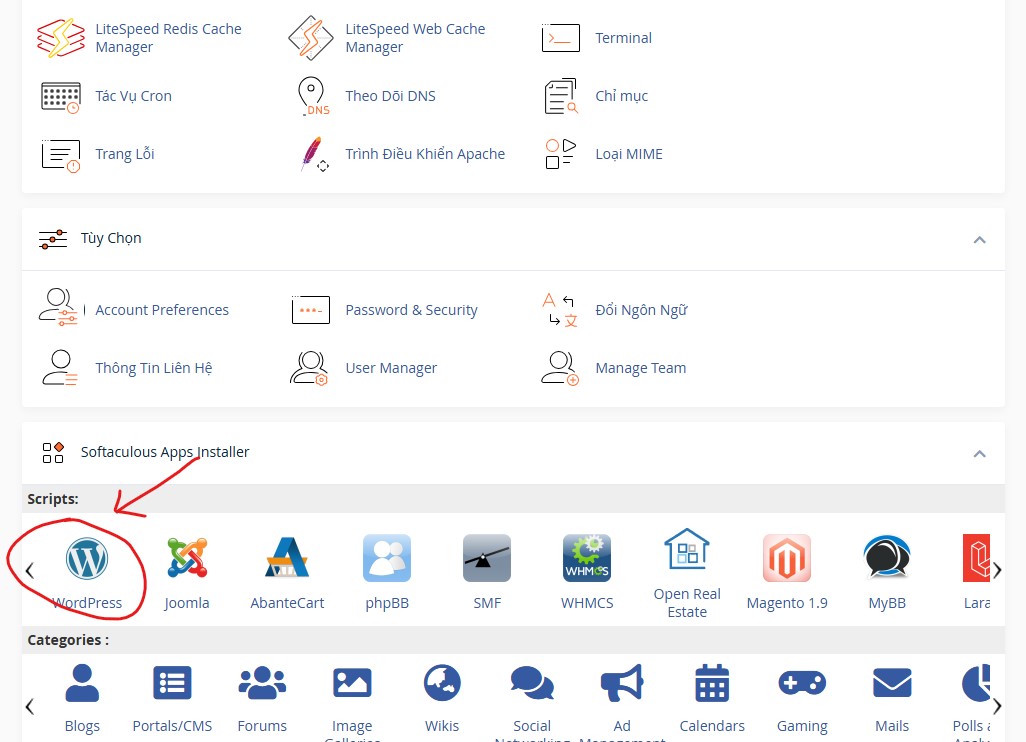Select the Calendars category
The image size is (1026, 742).
click(712, 684)
